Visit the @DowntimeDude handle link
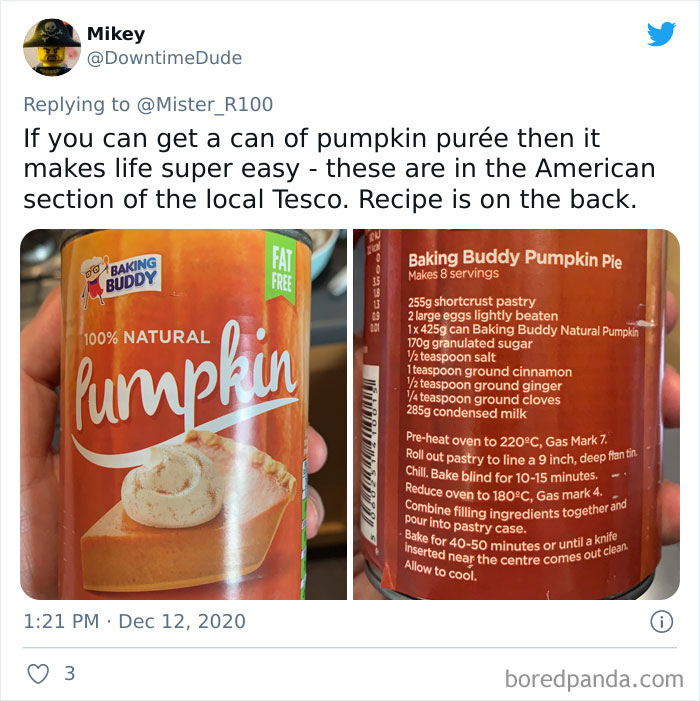The image size is (700, 701). coord(164,58)
